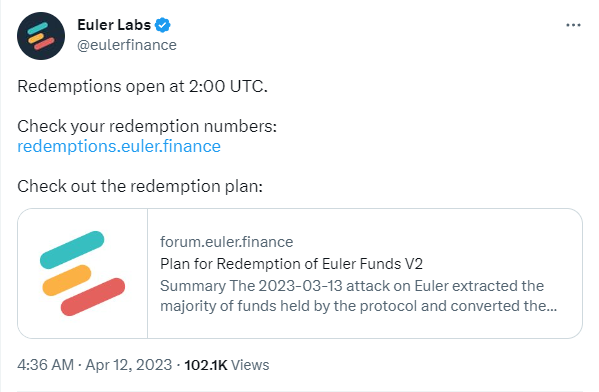599x392 pixels.
Task: Click the Views label beside 102.1K
Action: tap(250, 365)
